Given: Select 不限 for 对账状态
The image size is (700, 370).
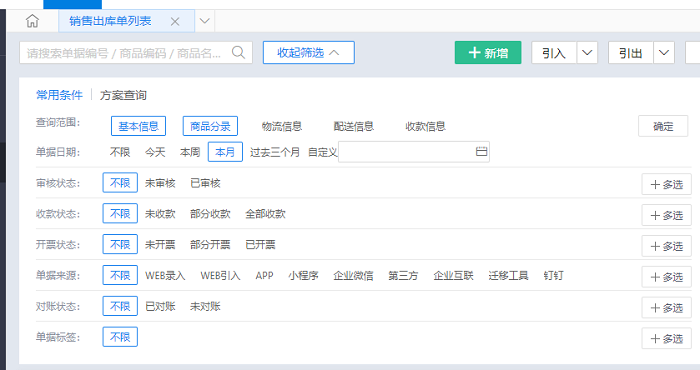Looking at the screenshot, I should click(x=120, y=306).
